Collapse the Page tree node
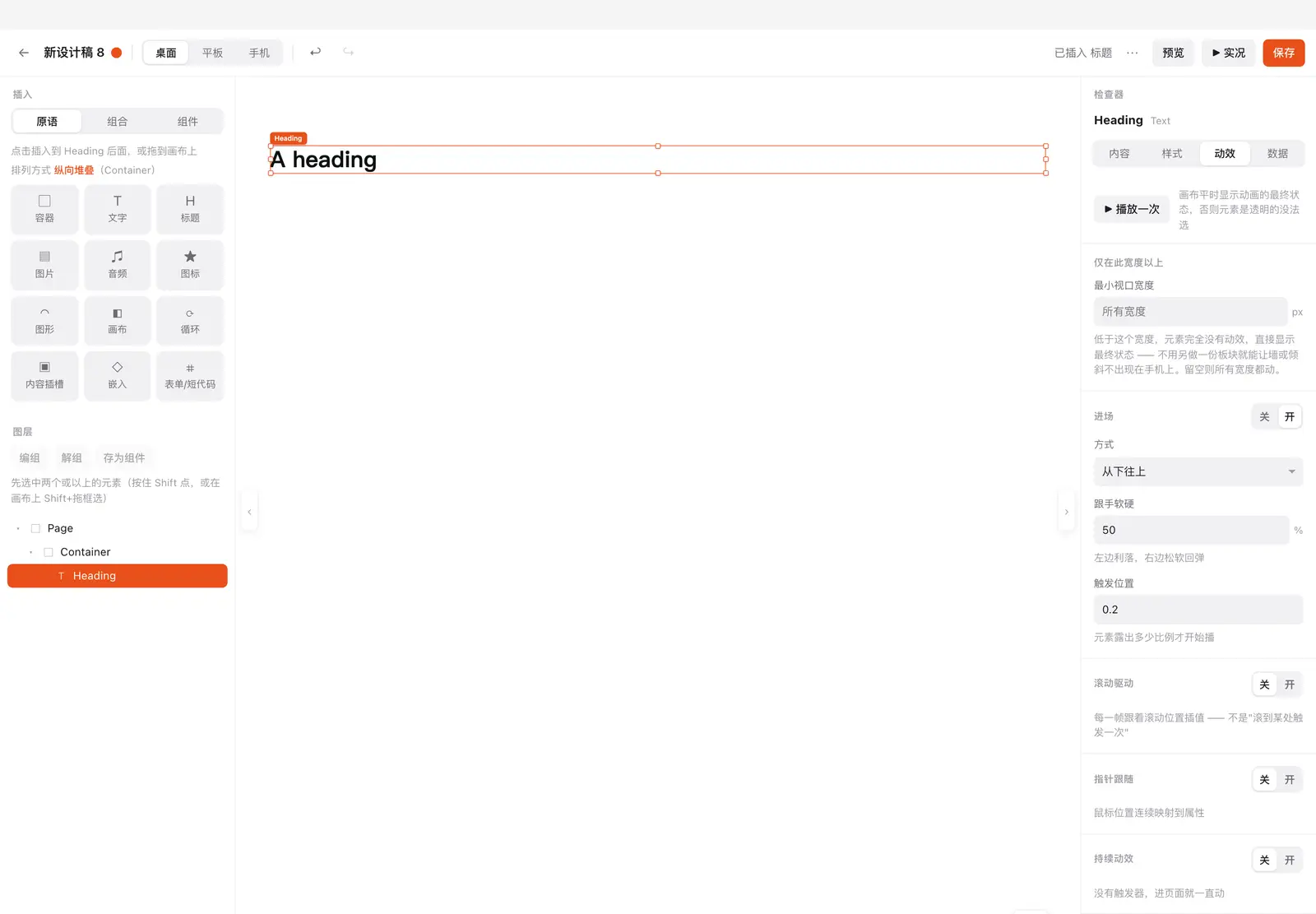1316x914 pixels. 18,528
